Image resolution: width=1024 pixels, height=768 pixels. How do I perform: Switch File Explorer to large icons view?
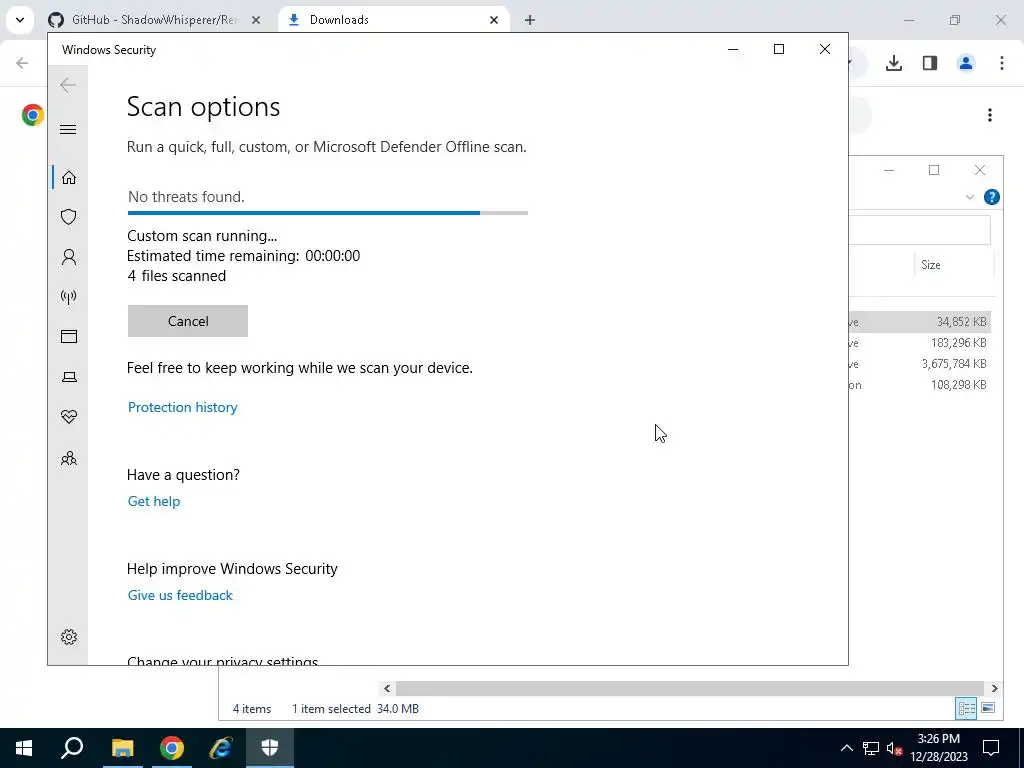tap(988, 708)
